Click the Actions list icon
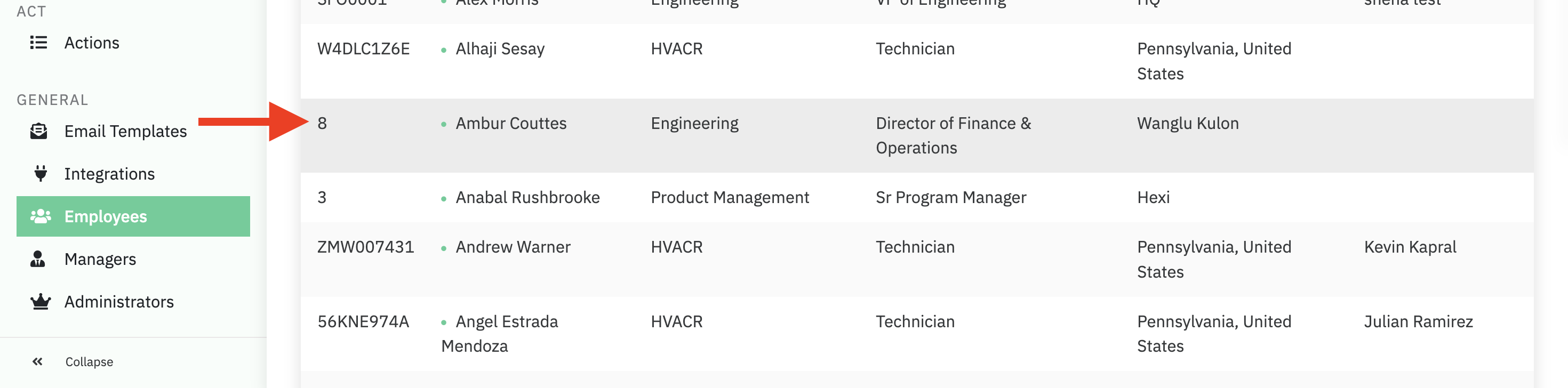Viewport: 1568px width, 388px height. (x=38, y=43)
